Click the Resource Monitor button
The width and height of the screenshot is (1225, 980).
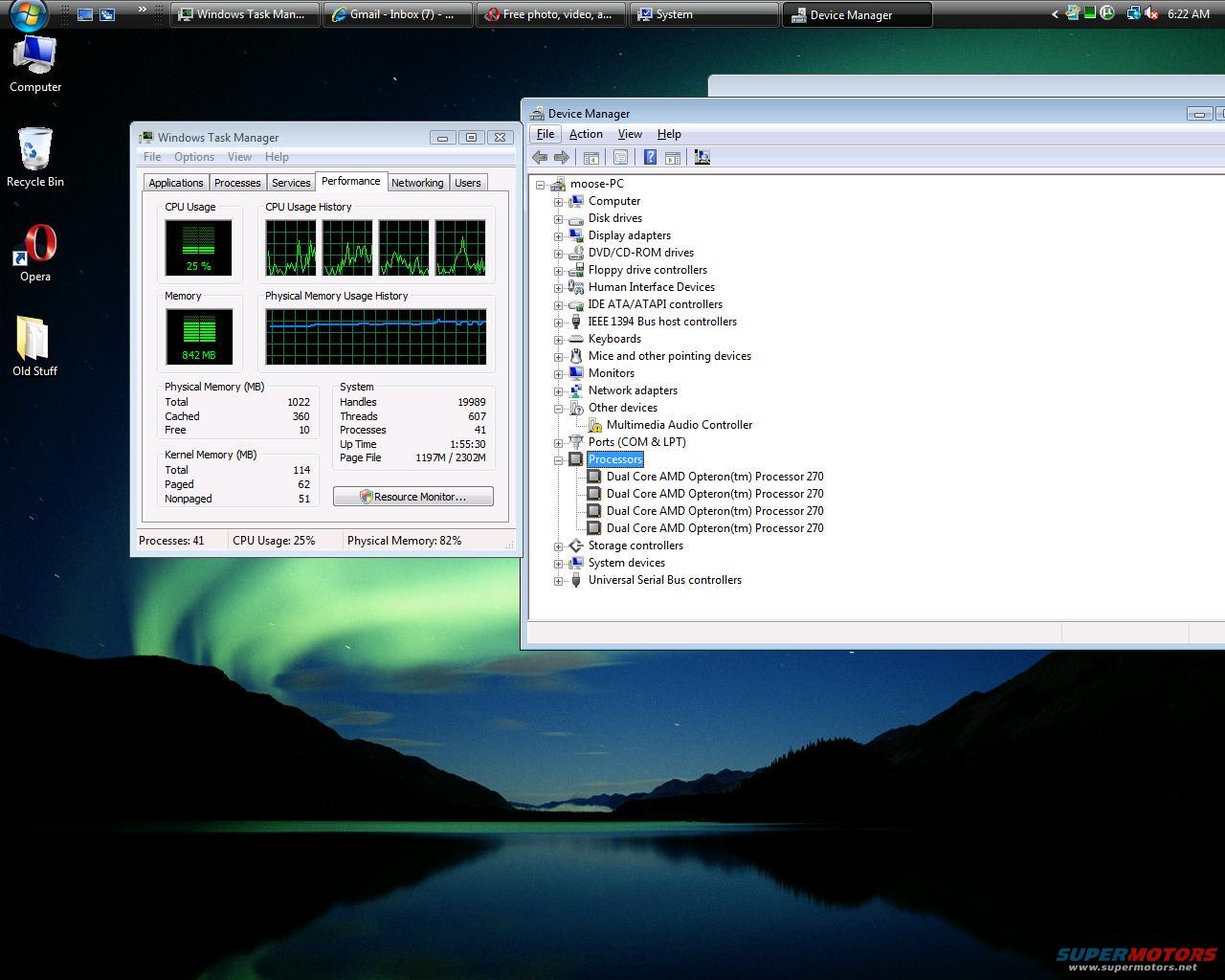[413, 497]
